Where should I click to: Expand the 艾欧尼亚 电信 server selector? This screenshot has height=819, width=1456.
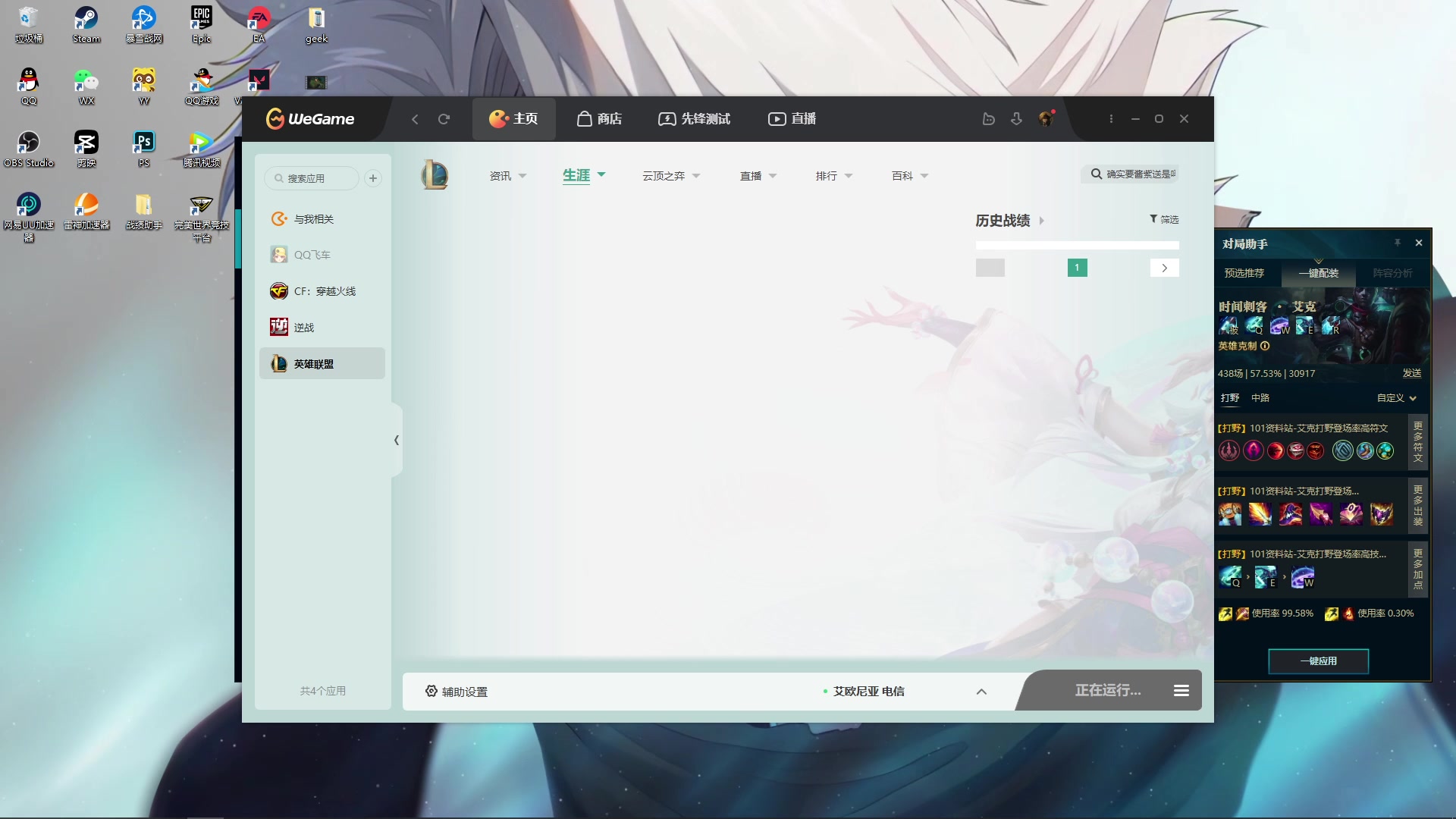981,692
